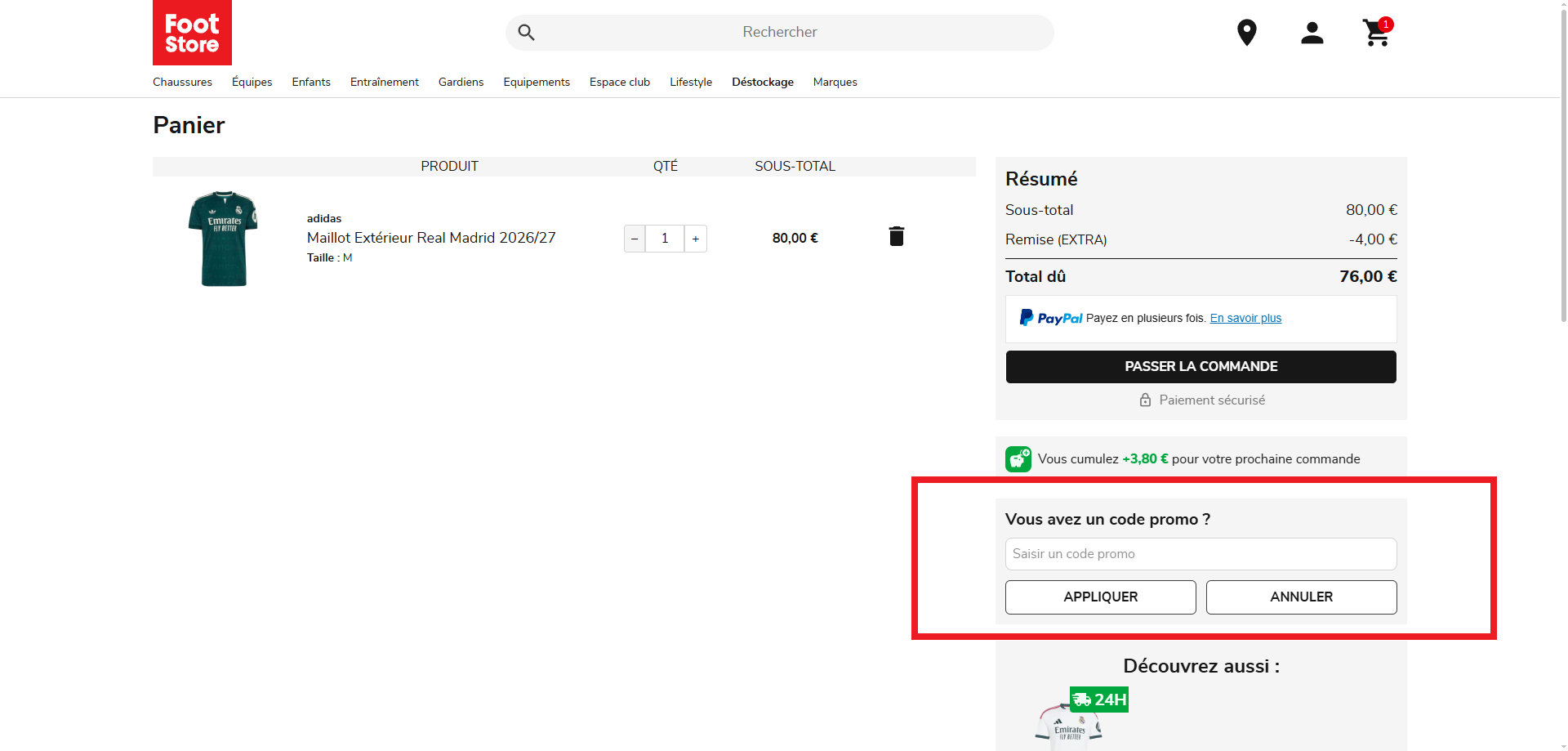Image resolution: width=1568 pixels, height=751 pixels.
Task: Click the Remise (EXTRA) label
Action: 1056,239
